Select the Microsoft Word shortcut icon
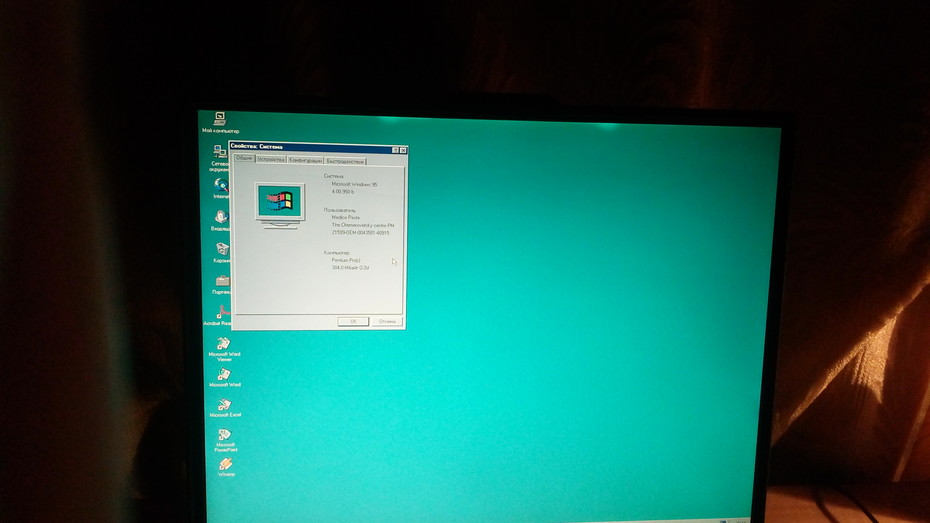 click(x=224, y=378)
